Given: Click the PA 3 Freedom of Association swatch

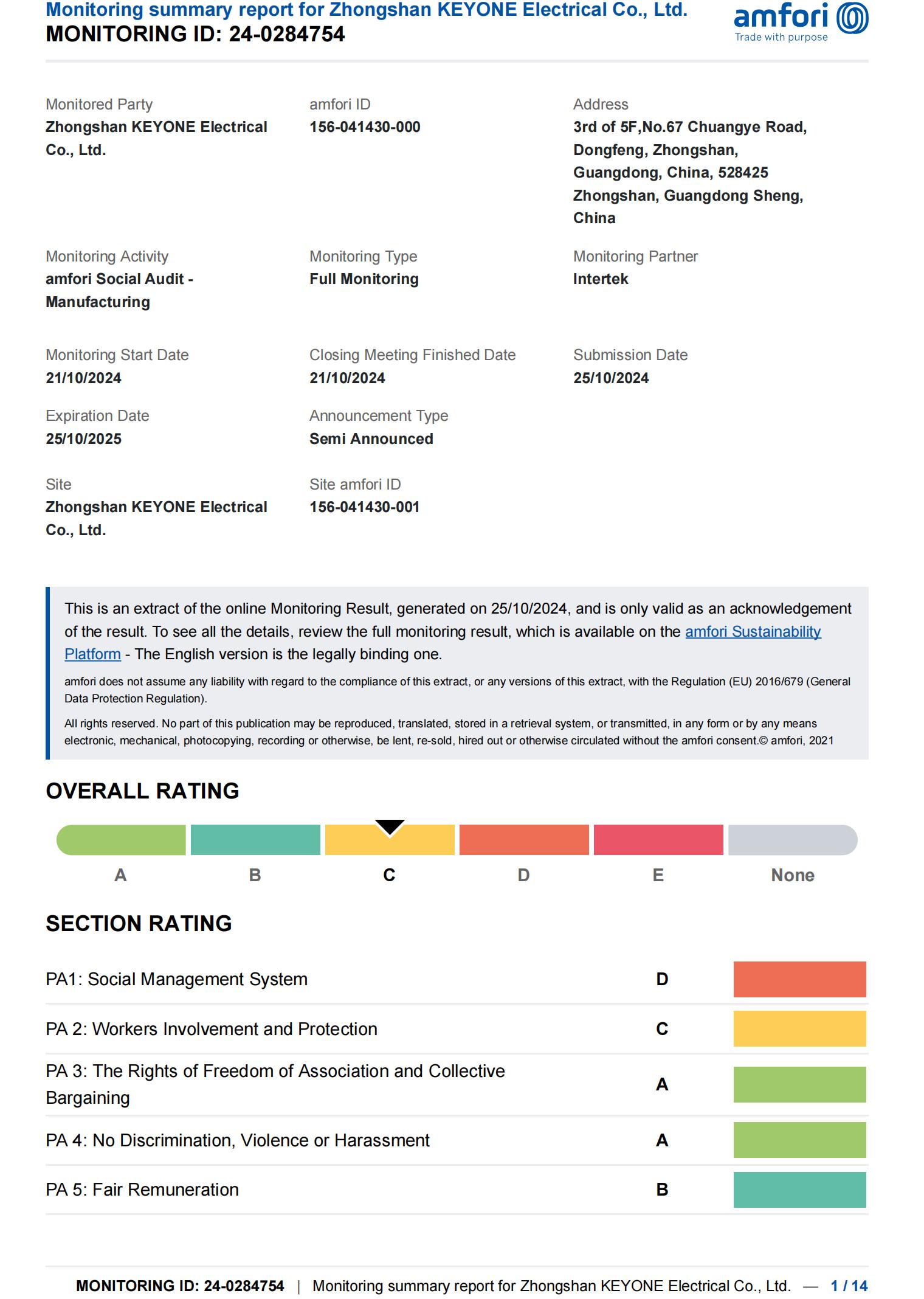Looking at the screenshot, I should [x=799, y=1084].
